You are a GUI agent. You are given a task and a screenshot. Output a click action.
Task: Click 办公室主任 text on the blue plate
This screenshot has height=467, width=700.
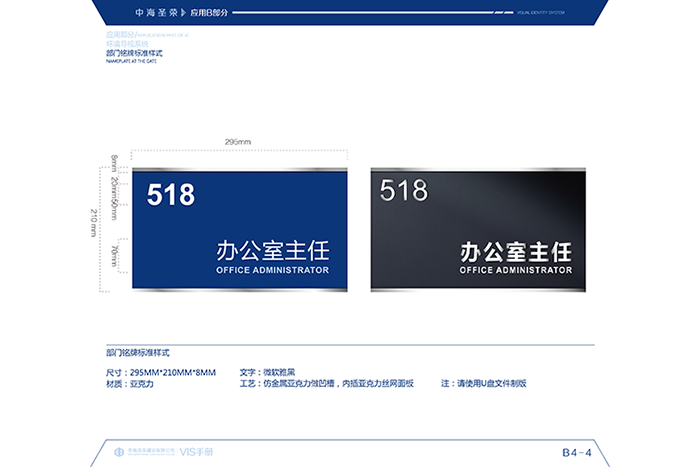click(272, 250)
